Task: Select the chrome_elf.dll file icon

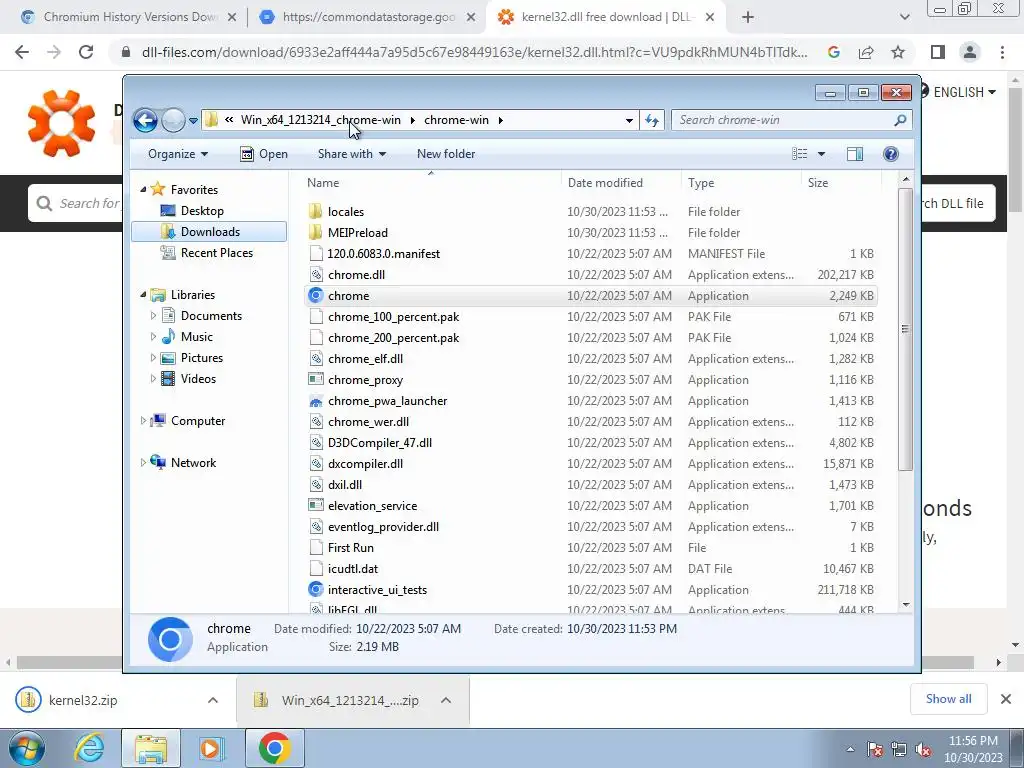Action: (x=316, y=359)
